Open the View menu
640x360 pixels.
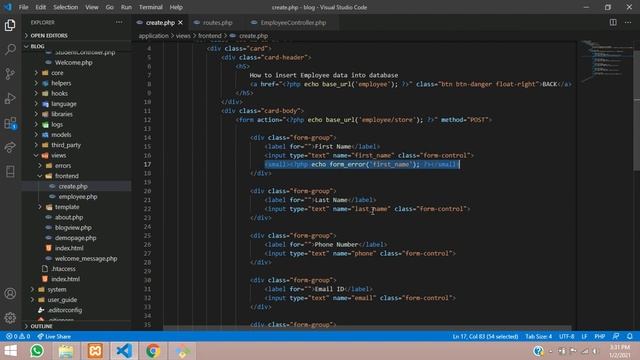click(x=91, y=7)
